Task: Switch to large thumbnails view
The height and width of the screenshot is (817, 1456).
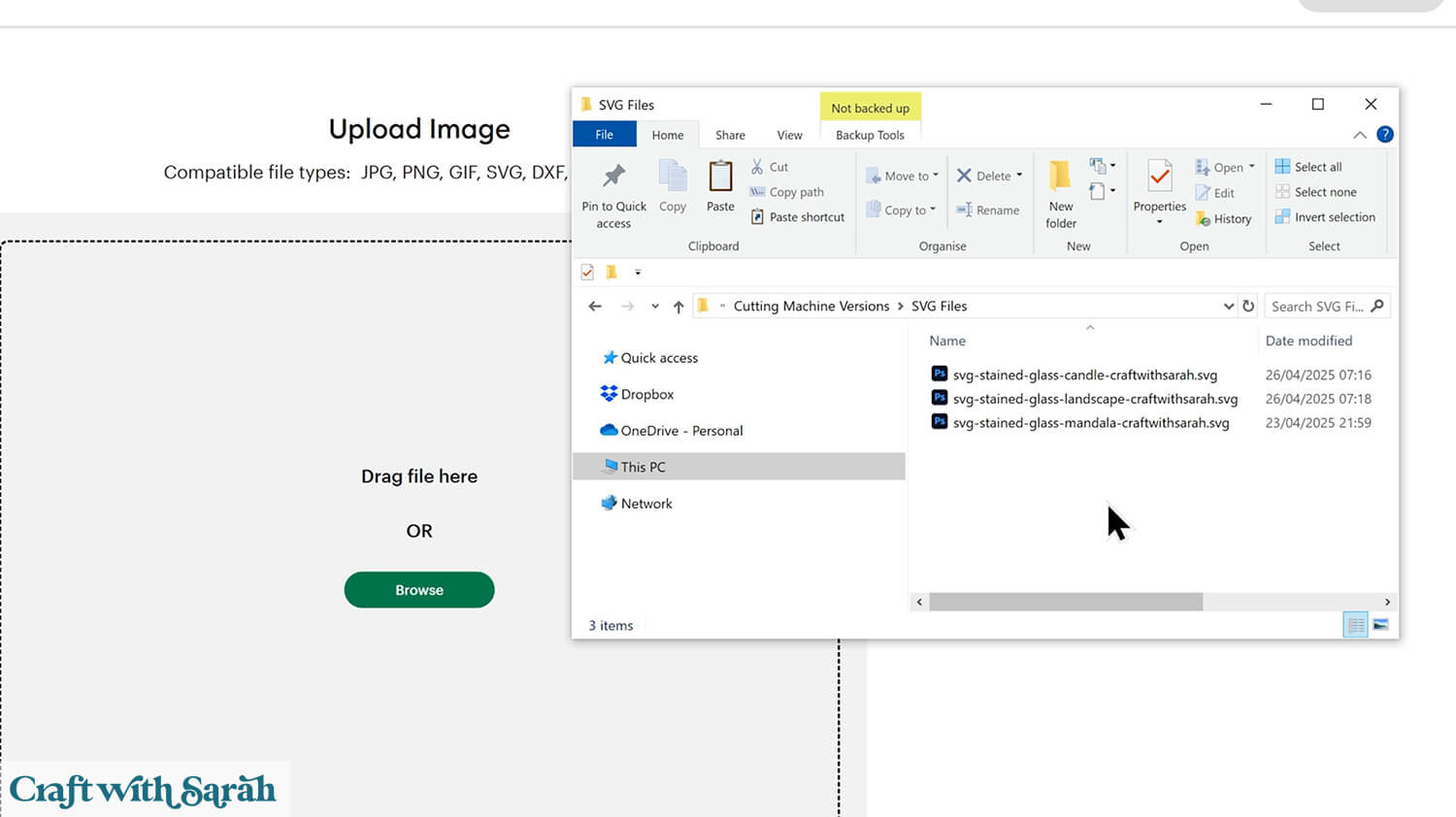Action: pos(1380,625)
